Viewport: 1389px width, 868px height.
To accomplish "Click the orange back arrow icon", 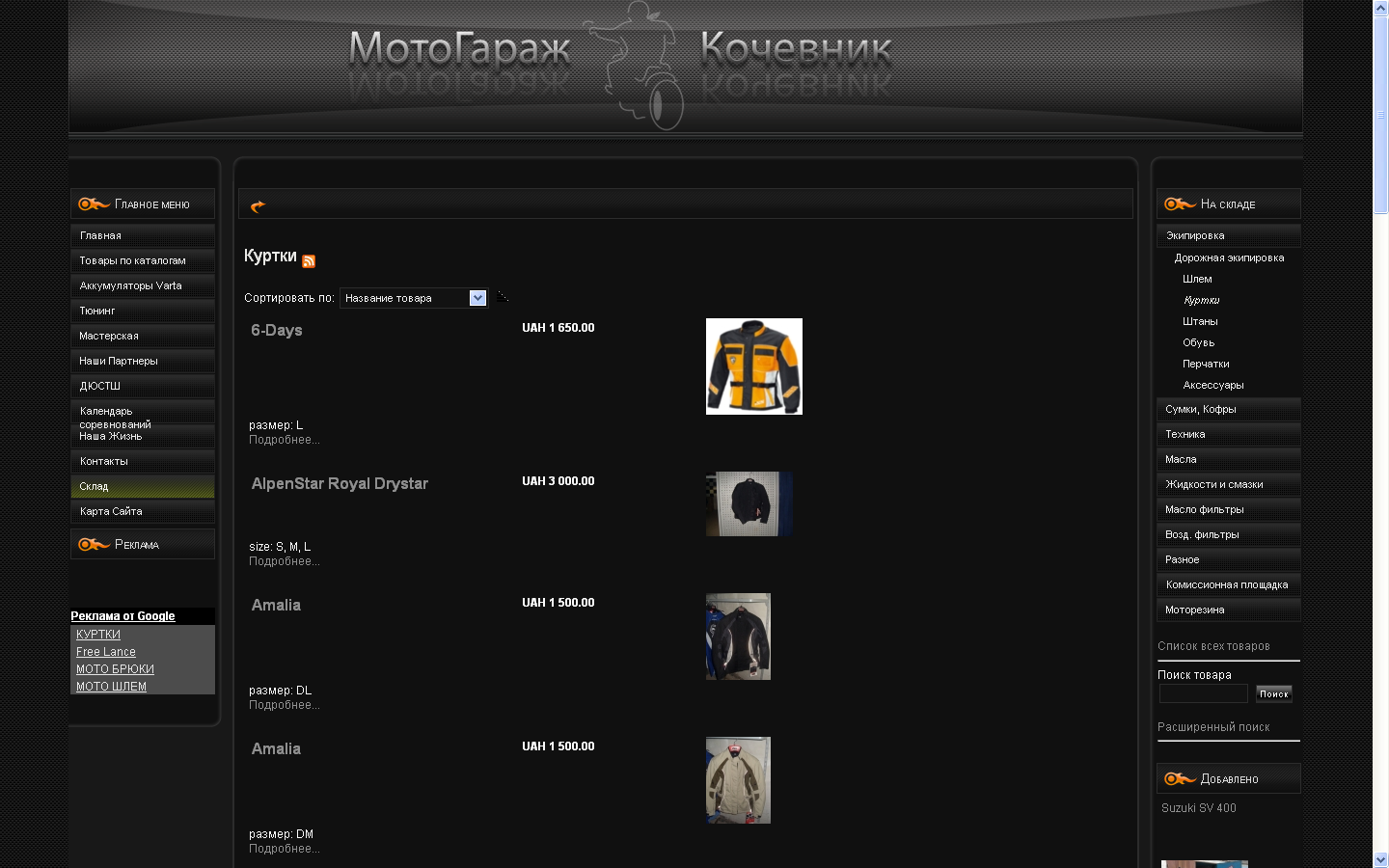I will [x=258, y=205].
